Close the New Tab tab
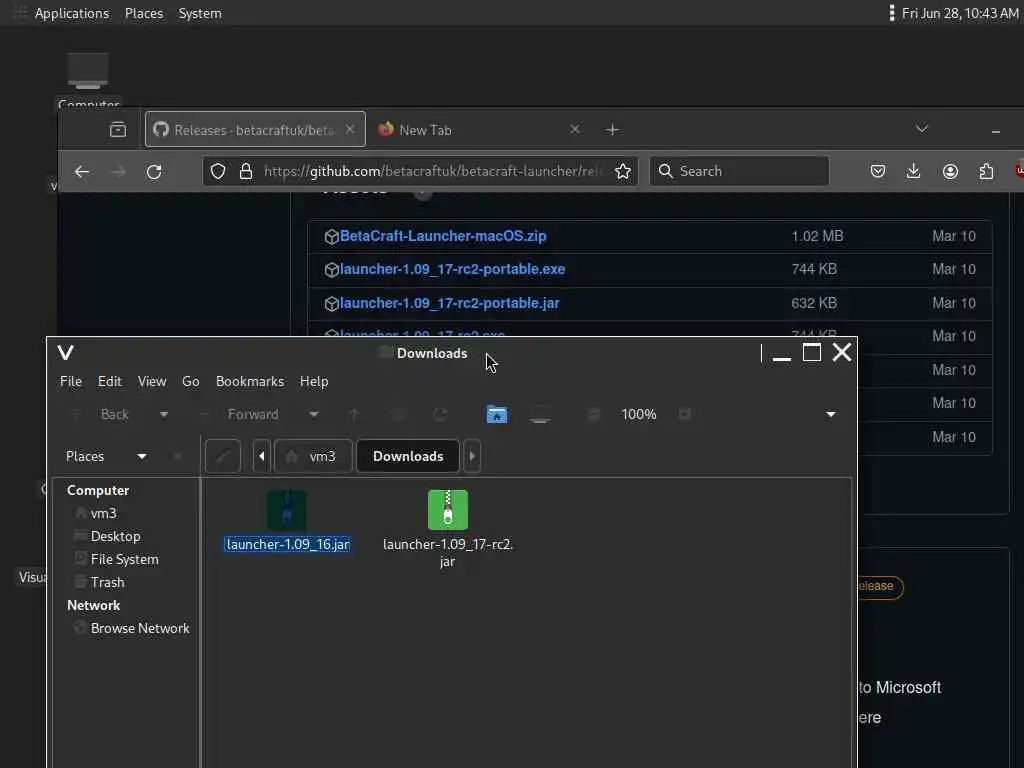 [x=575, y=129]
